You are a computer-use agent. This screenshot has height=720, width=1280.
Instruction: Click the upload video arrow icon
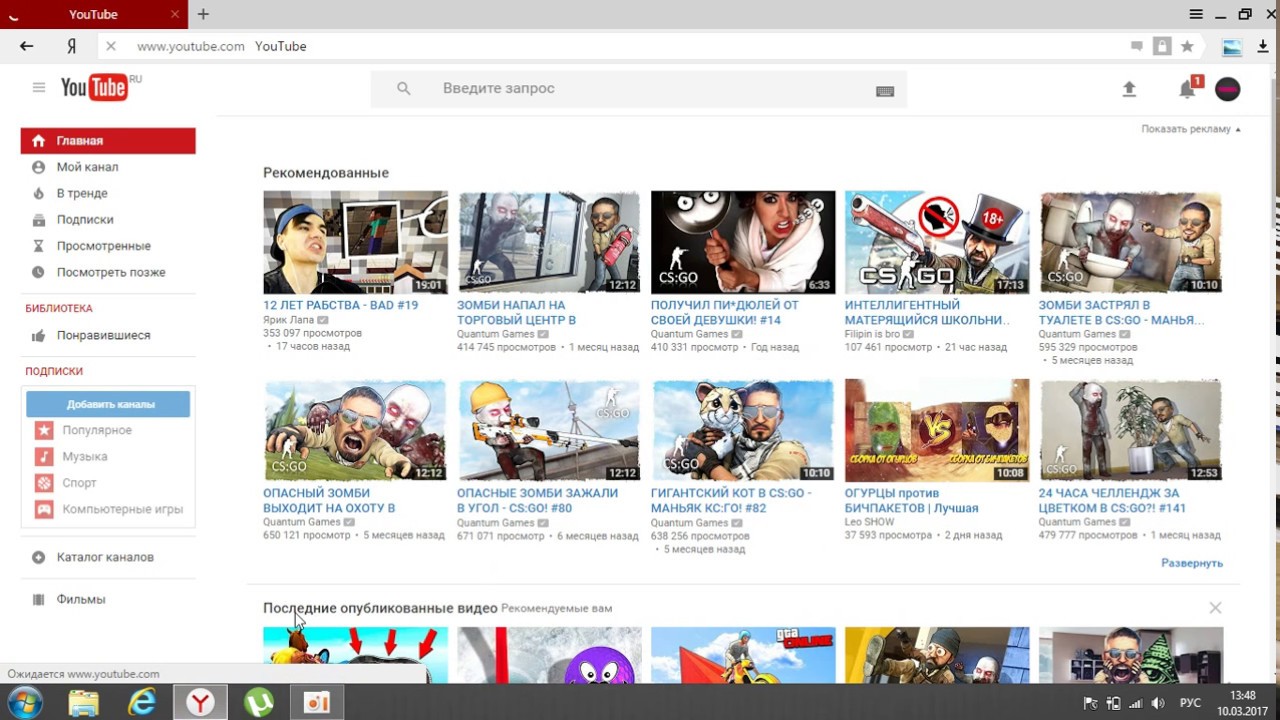(1129, 89)
